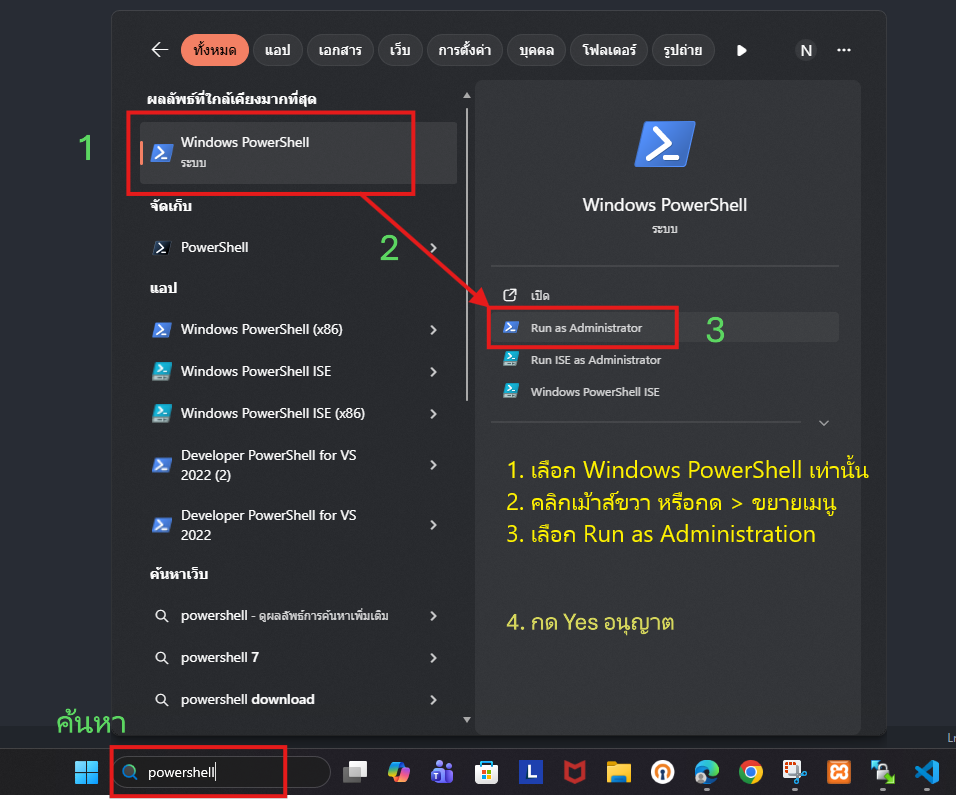Switch to the แอป filter tab
This screenshot has height=799, width=956.
point(277,50)
